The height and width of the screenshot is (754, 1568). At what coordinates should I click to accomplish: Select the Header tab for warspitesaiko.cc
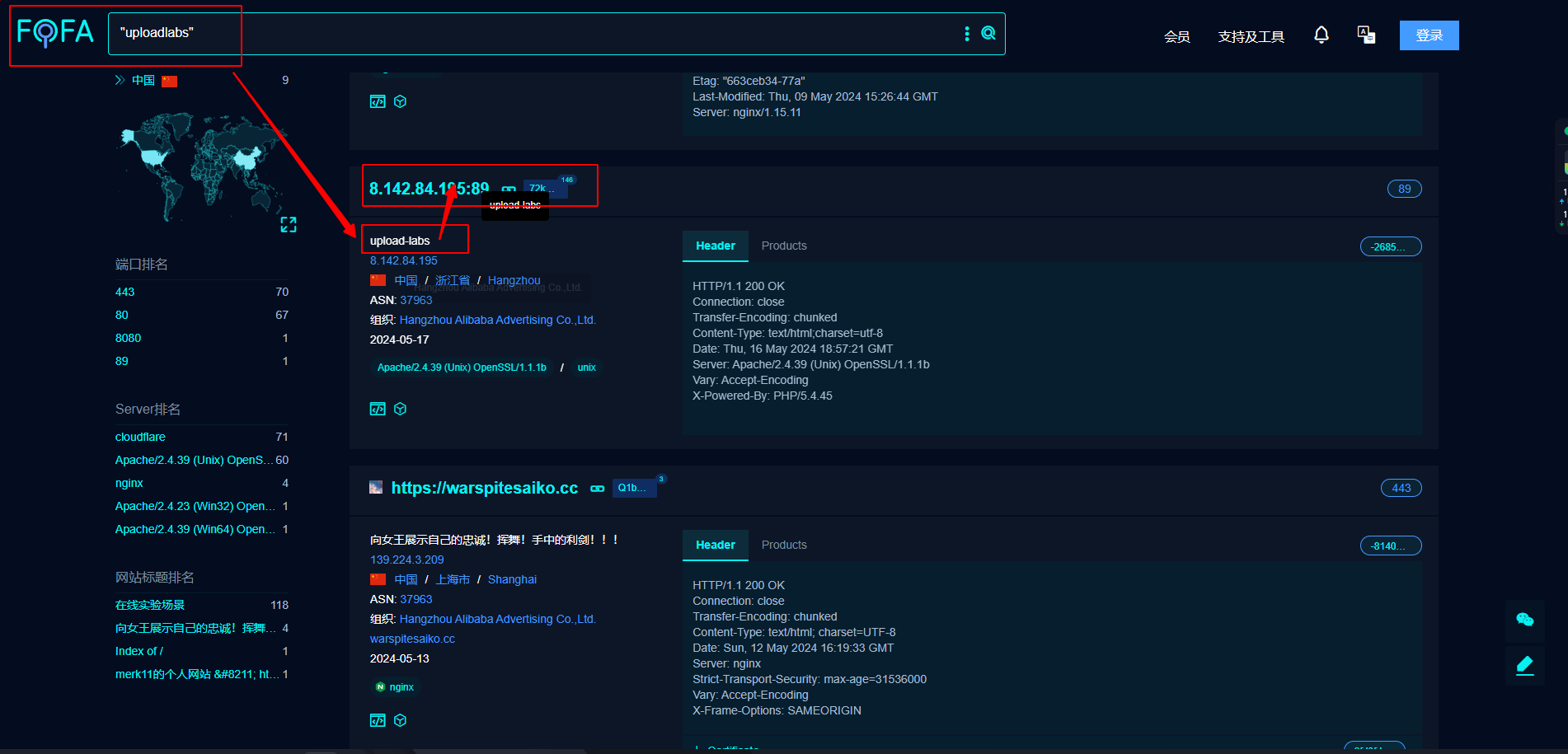tap(715, 545)
